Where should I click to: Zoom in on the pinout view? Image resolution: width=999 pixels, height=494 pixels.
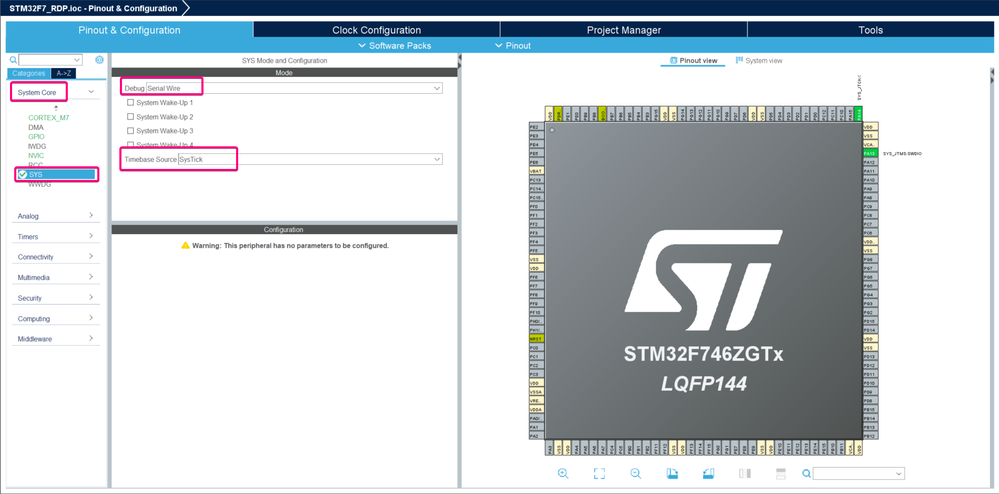tap(563, 474)
